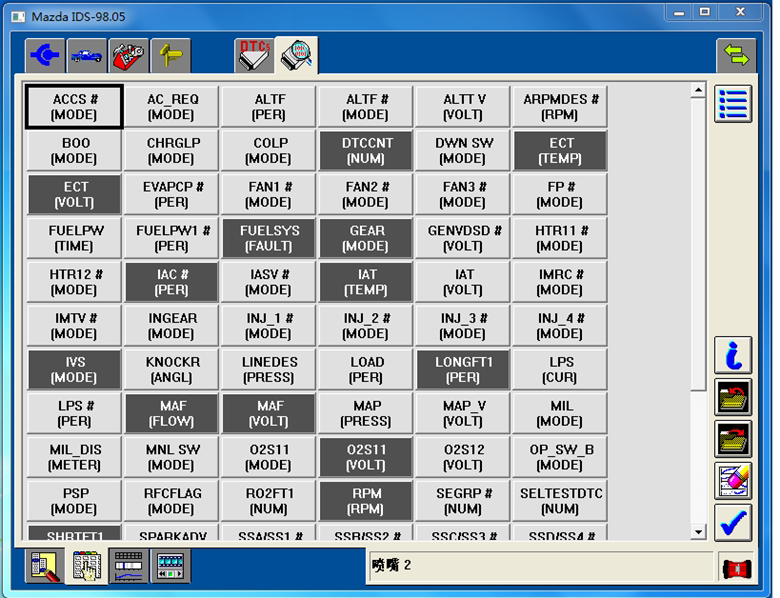Screen dimensions: 780x598
Task: Select the ALTF (PER) PID
Action: [269, 107]
